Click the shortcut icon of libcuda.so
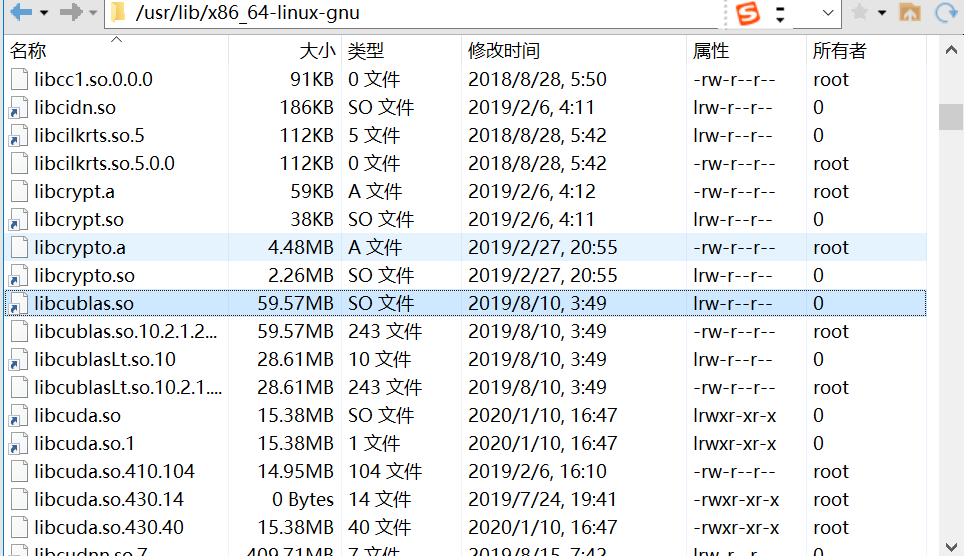Screen dimensions: 964x556 [x=19, y=415]
